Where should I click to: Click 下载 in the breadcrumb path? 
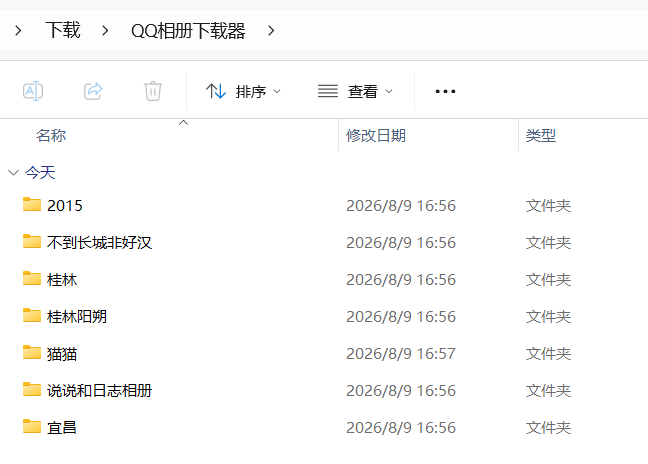coord(63,30)
